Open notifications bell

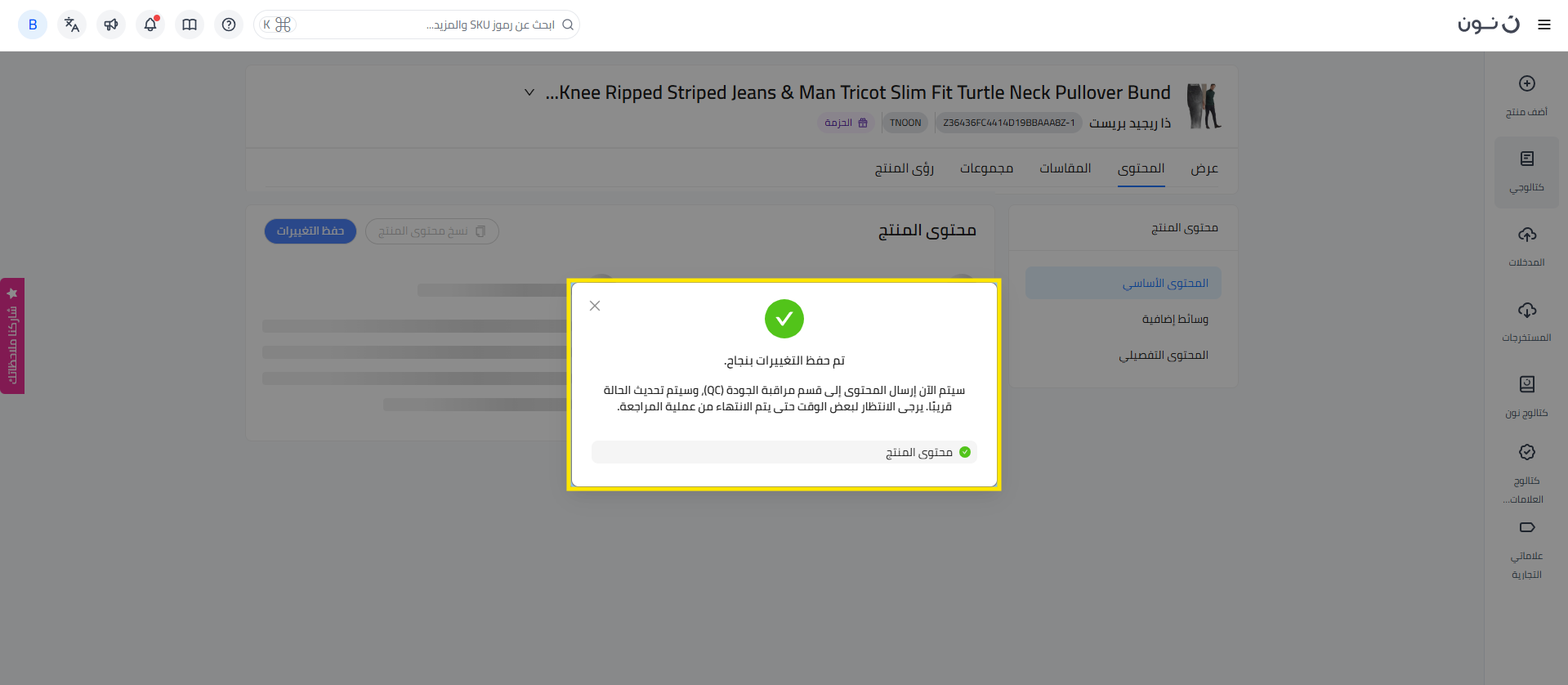point(150,25)
